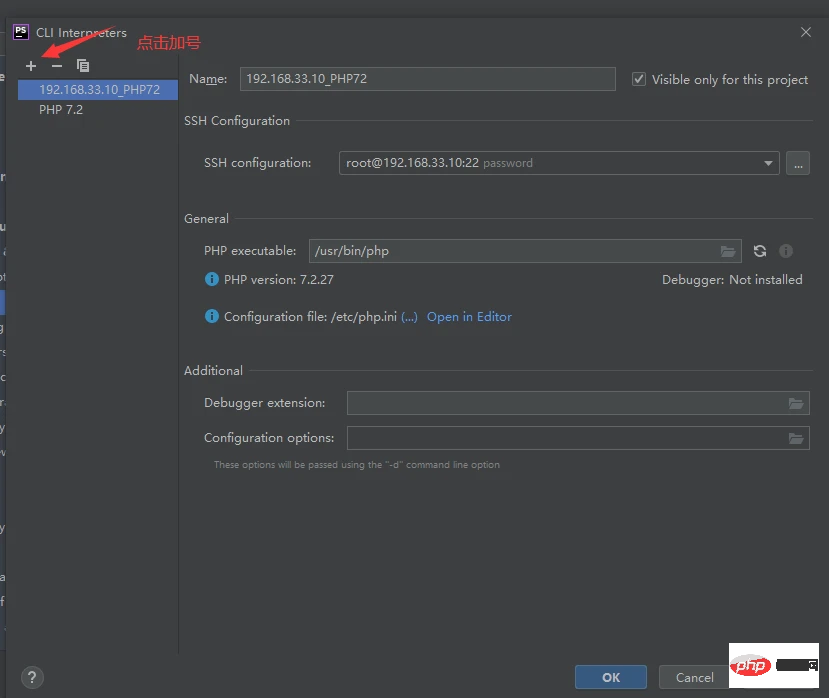Confirm settings with OK button
829x698 pixels.
(x=610, y=677)
